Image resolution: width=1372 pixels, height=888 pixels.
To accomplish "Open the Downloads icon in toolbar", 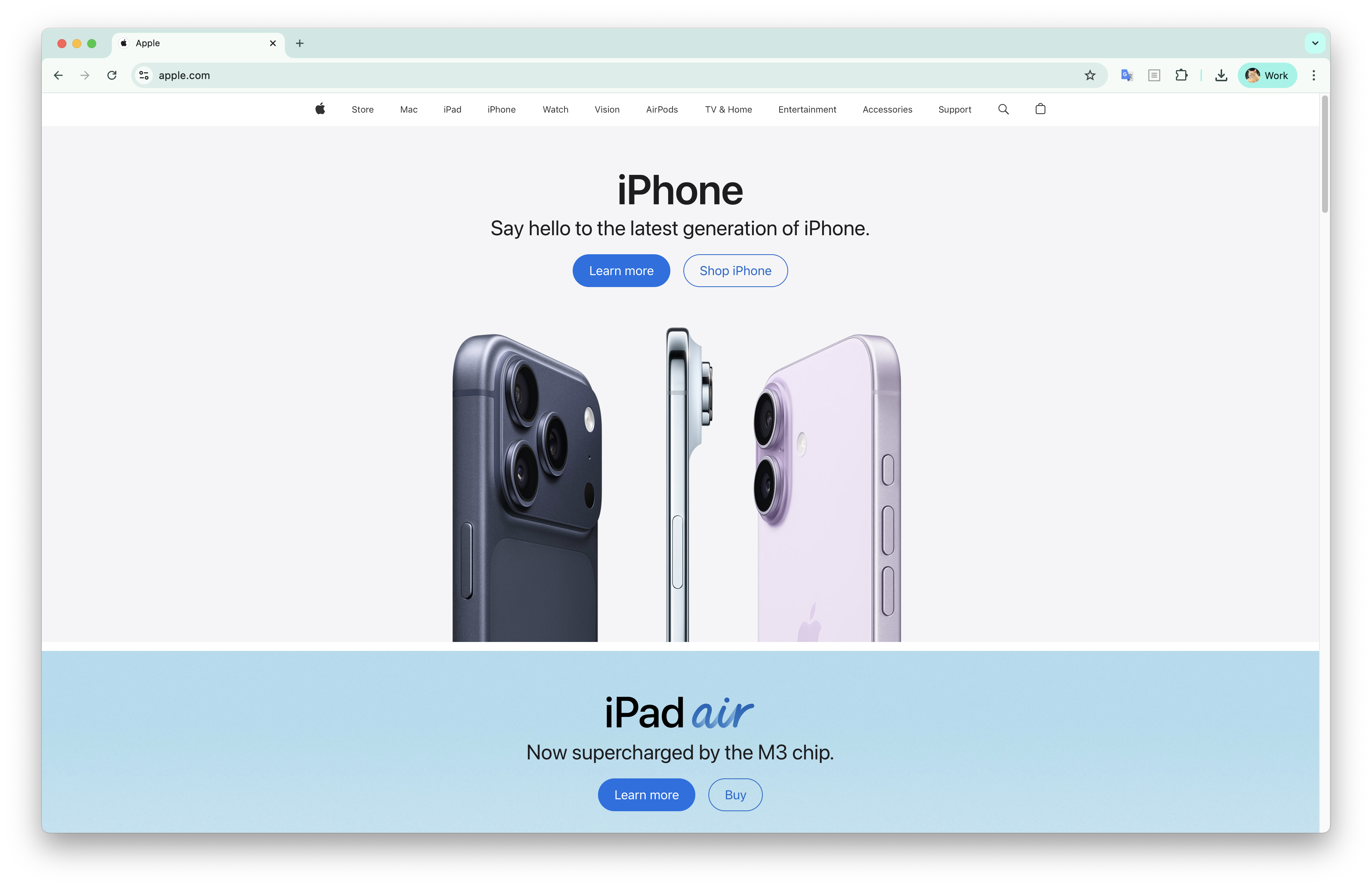I will (1221, 75).
